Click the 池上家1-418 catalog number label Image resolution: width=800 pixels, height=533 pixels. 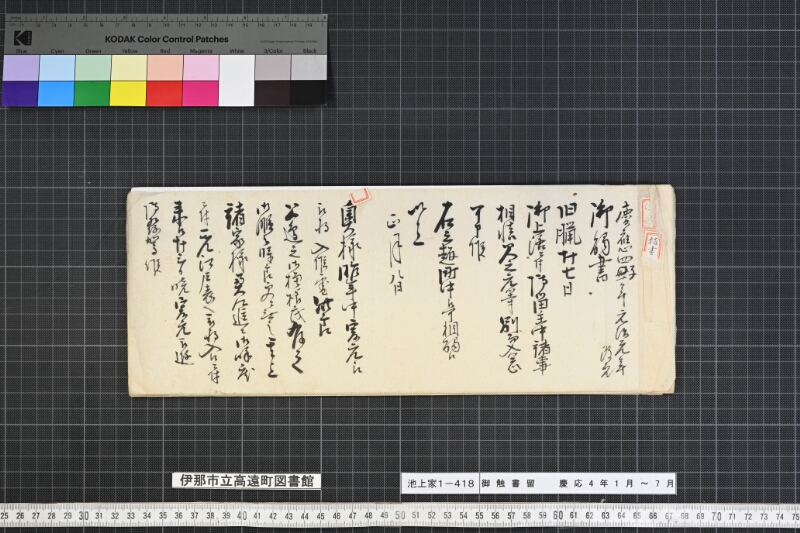pyautogui.click(x=439, y=483)
